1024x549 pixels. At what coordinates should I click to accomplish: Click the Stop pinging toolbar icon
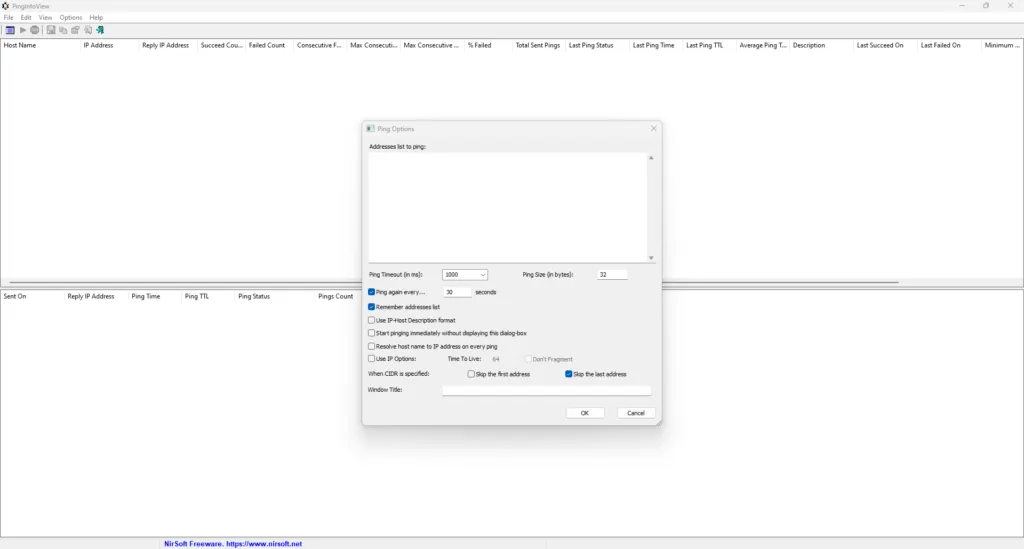tap(35, 30)
